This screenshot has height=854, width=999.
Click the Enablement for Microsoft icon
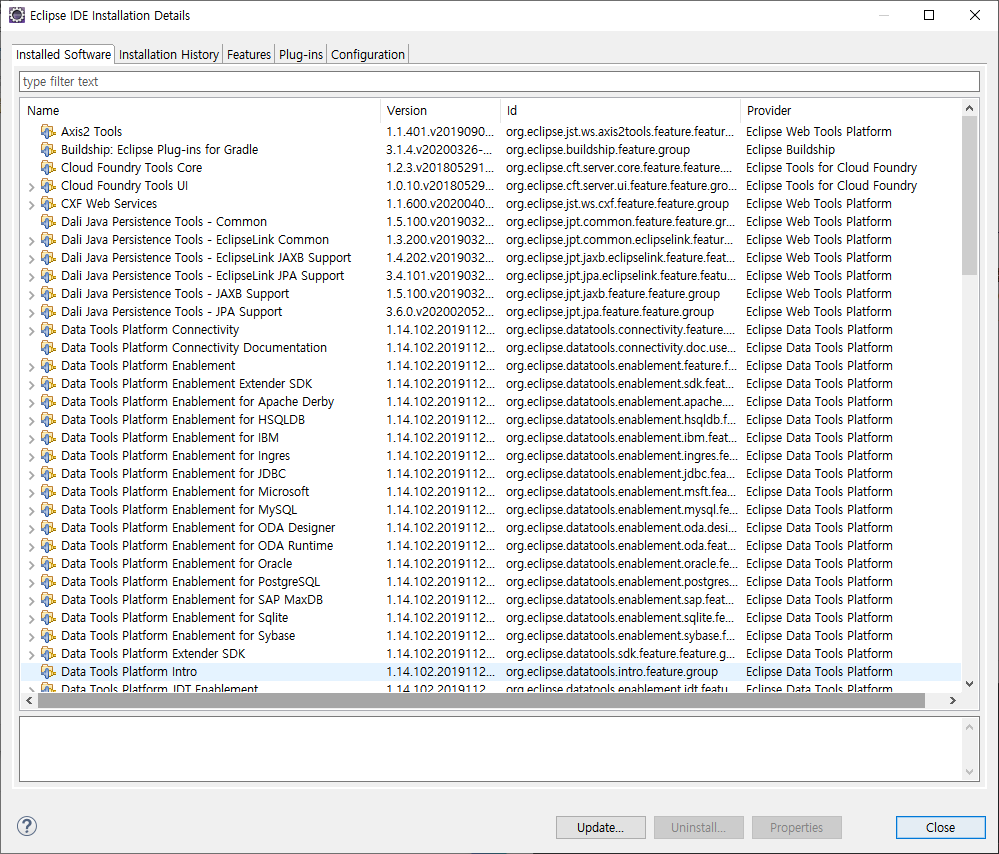click(x=48, y=492)
